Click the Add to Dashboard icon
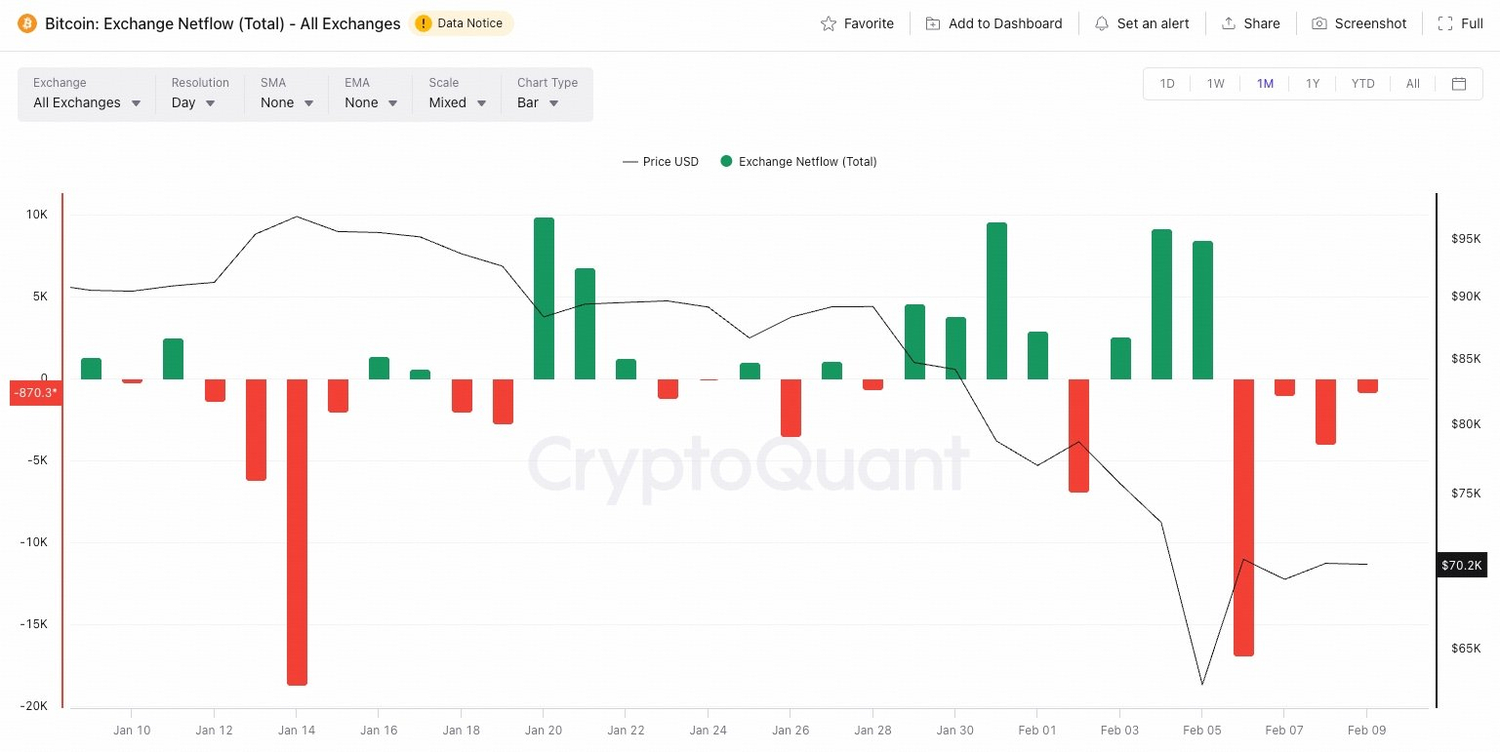Image resolution: width=1500 pixels, height=752 pixels. 933,23
